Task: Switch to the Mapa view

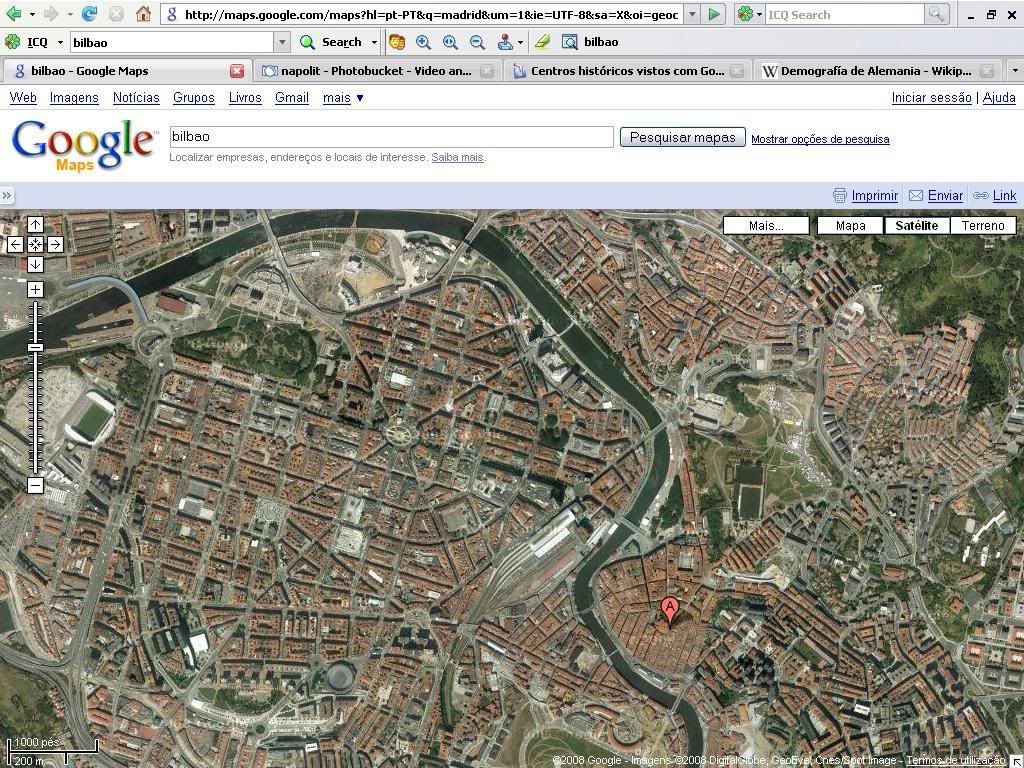Action: (850, 225)
